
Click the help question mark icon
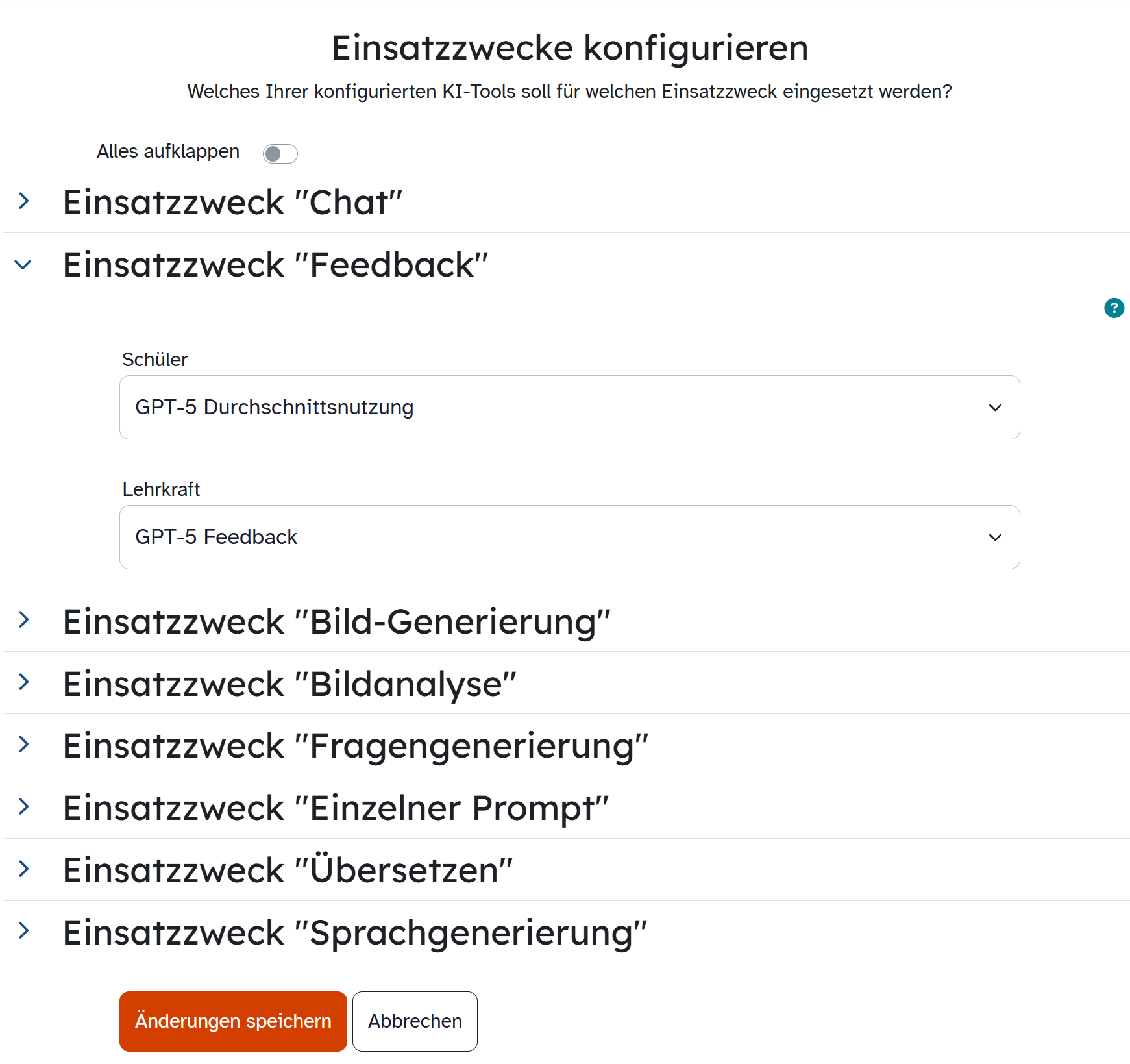point(1114,308)
